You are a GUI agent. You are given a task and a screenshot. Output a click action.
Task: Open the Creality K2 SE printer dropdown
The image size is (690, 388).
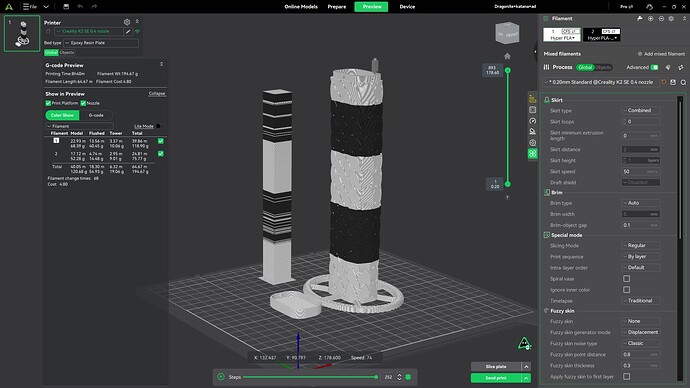pyautogui.click(x=88, y=32)
